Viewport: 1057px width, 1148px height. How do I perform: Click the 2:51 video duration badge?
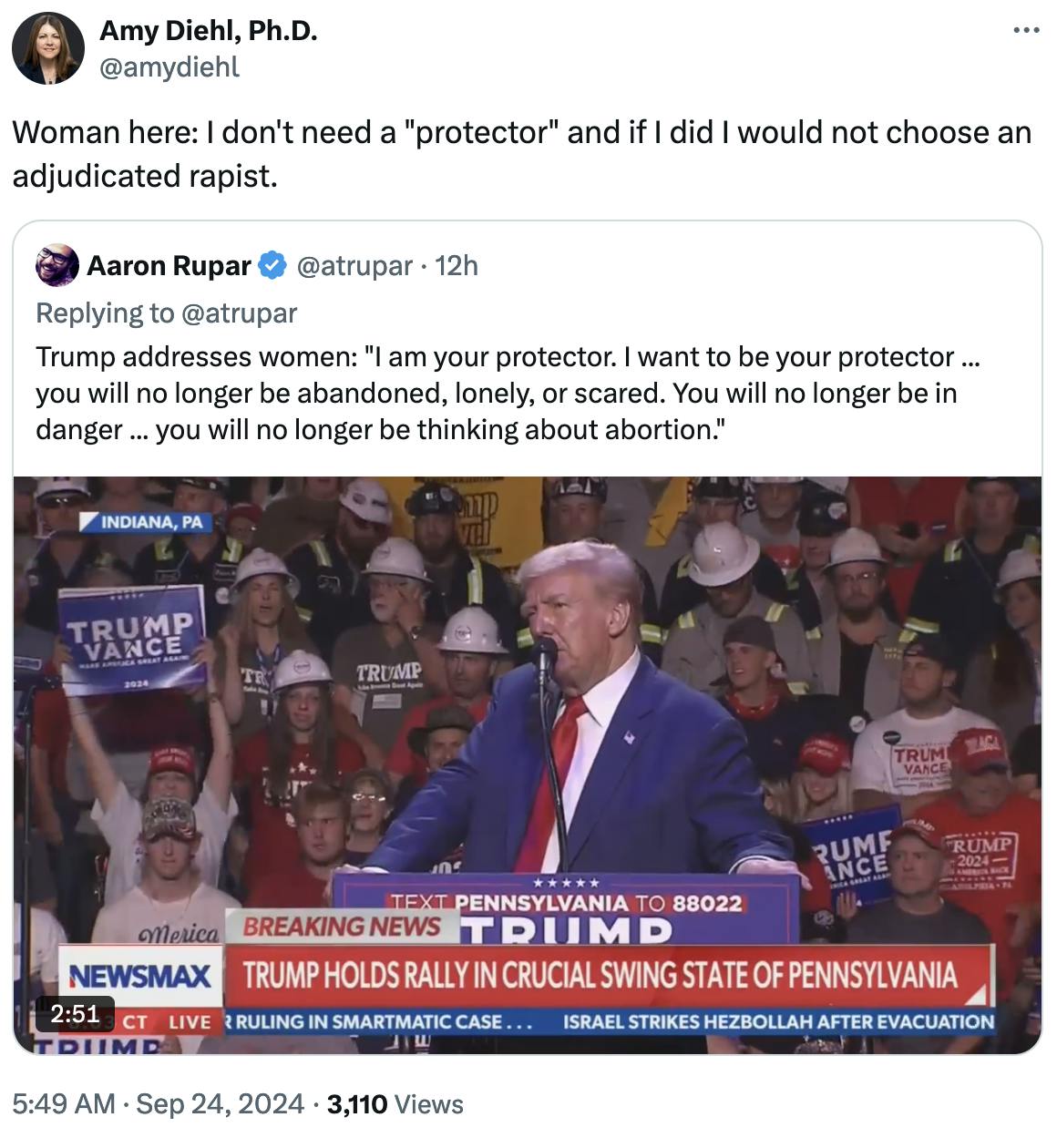point(75,1013)
